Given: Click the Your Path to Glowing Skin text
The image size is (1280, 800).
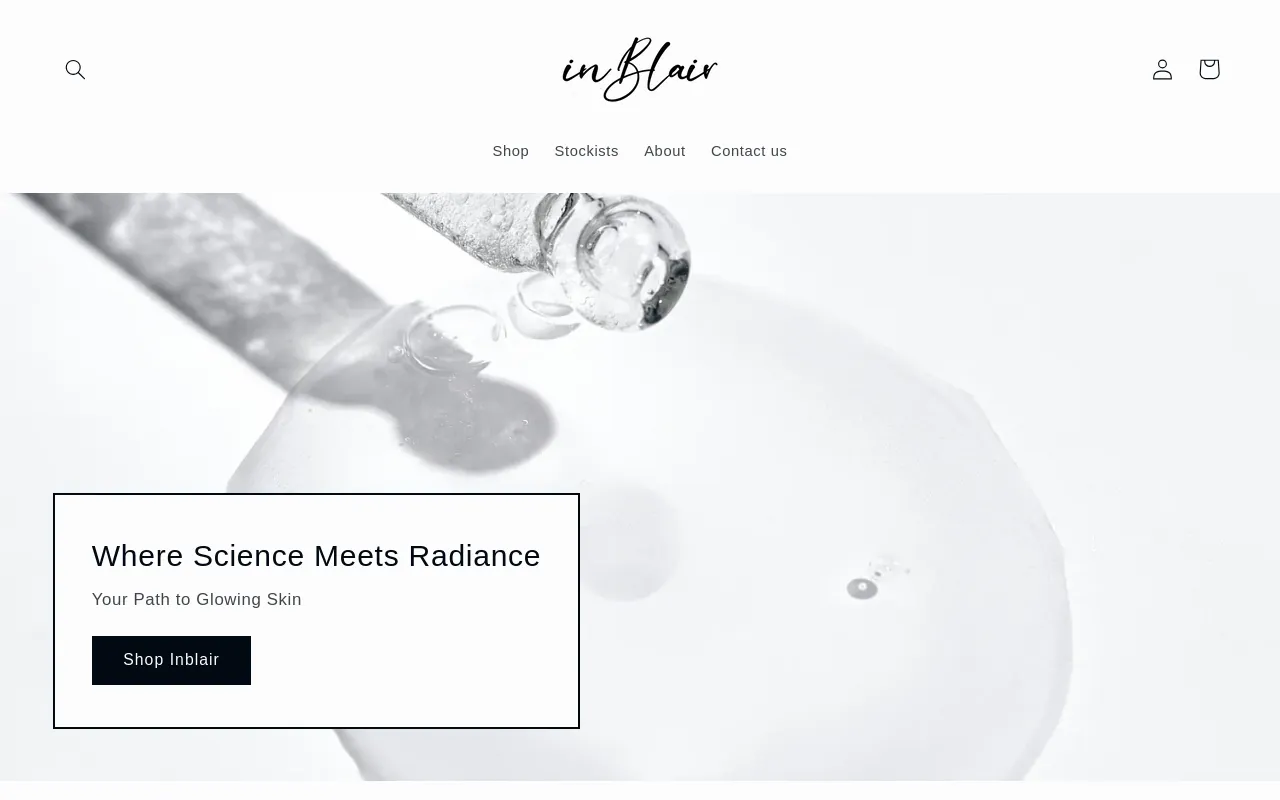Looking at the screenshot, I should pos(197,600).
